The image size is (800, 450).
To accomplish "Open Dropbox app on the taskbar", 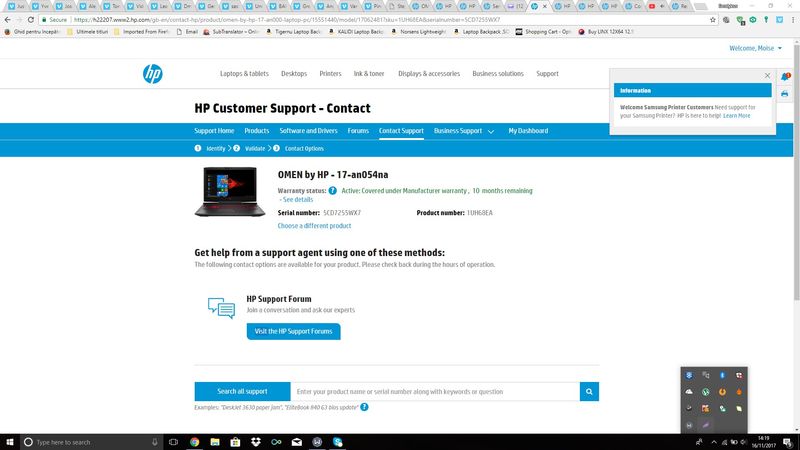I will [x=256, y=442].
